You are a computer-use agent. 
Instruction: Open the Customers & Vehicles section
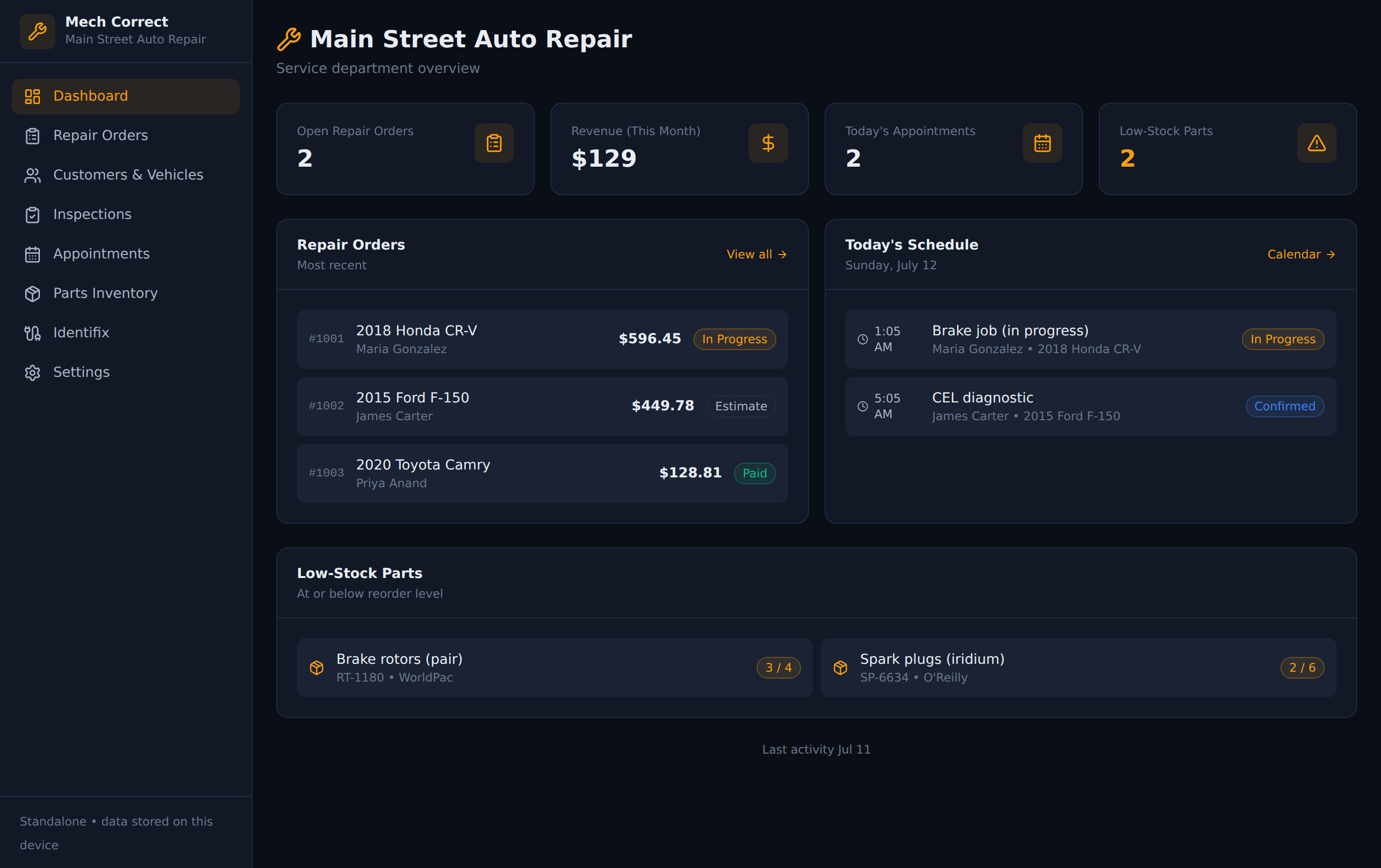126,176
